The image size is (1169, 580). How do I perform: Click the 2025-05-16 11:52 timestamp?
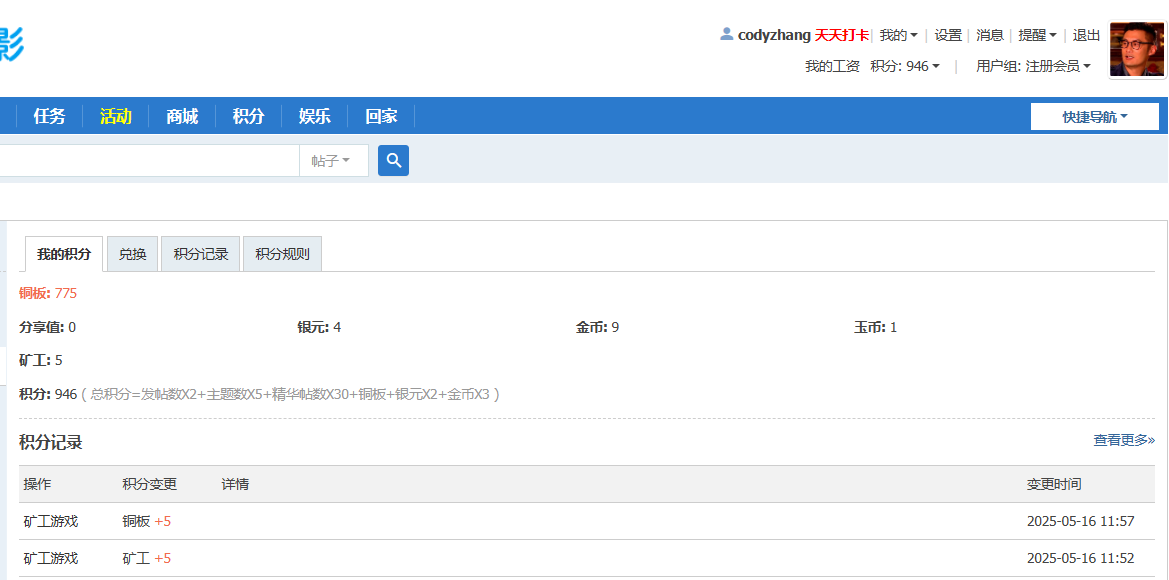[x=1080, y=558]
